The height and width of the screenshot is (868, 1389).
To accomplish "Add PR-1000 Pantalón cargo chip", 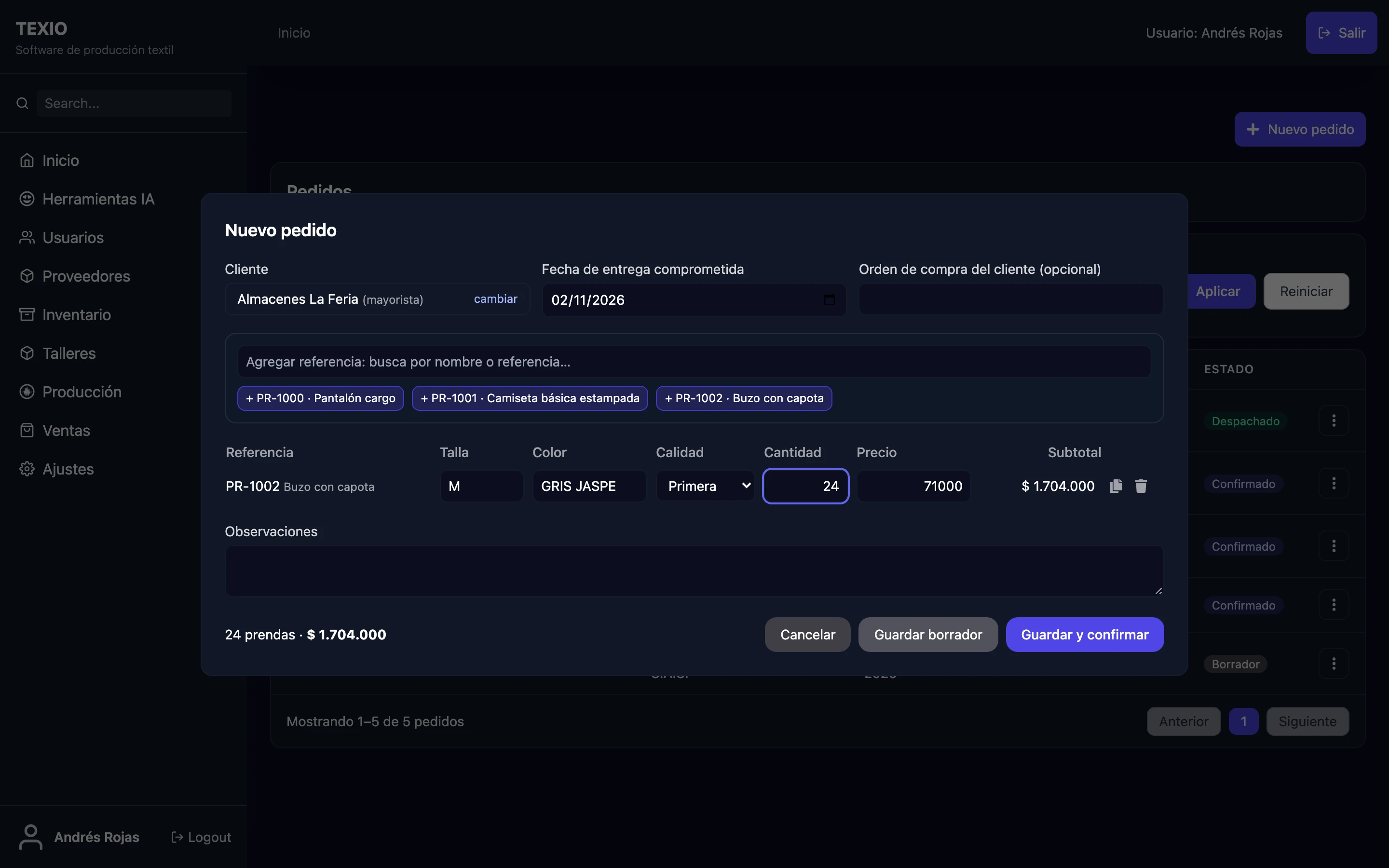I will pyautogui.click(x=320, y=398).
